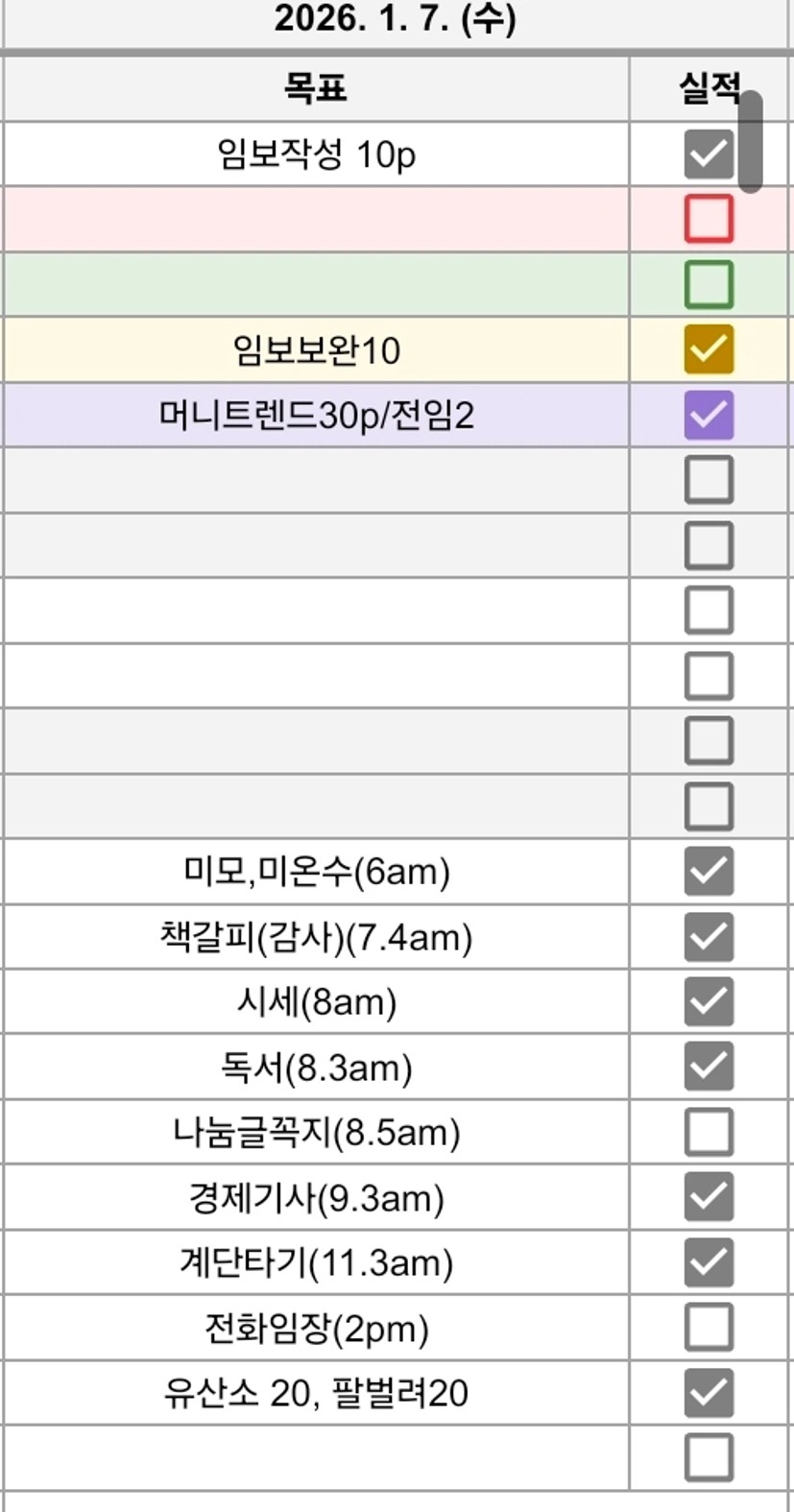Image resolution: width=794 pixels, height=1512 pixels.
Task: Check the 나눔글꼭지(8.5am) checkbox
Action: click(709, 1132)
